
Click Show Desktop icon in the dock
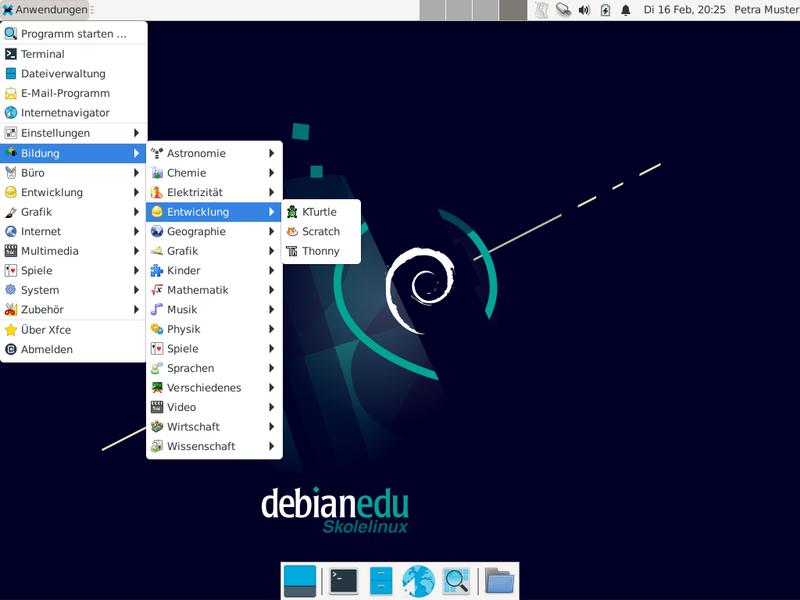coord(300,581)
